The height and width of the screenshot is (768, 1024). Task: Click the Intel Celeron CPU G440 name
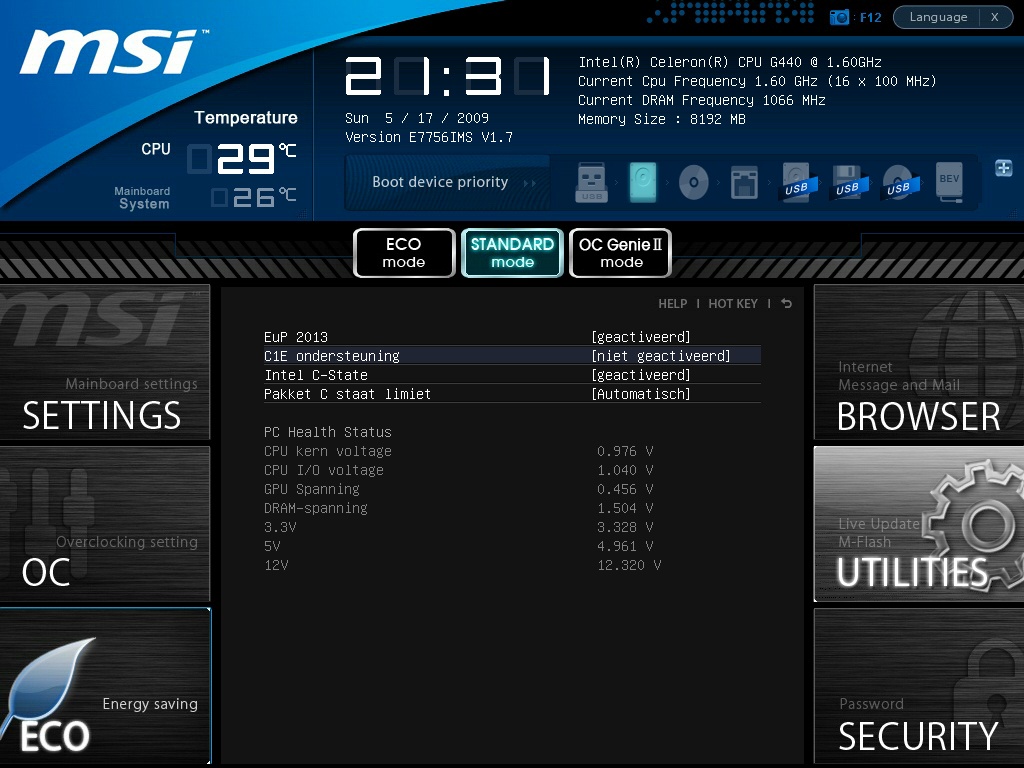(729, 63)
